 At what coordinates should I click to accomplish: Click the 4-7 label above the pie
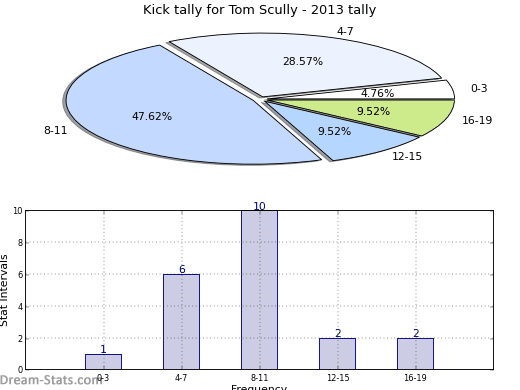coord(345,31)
